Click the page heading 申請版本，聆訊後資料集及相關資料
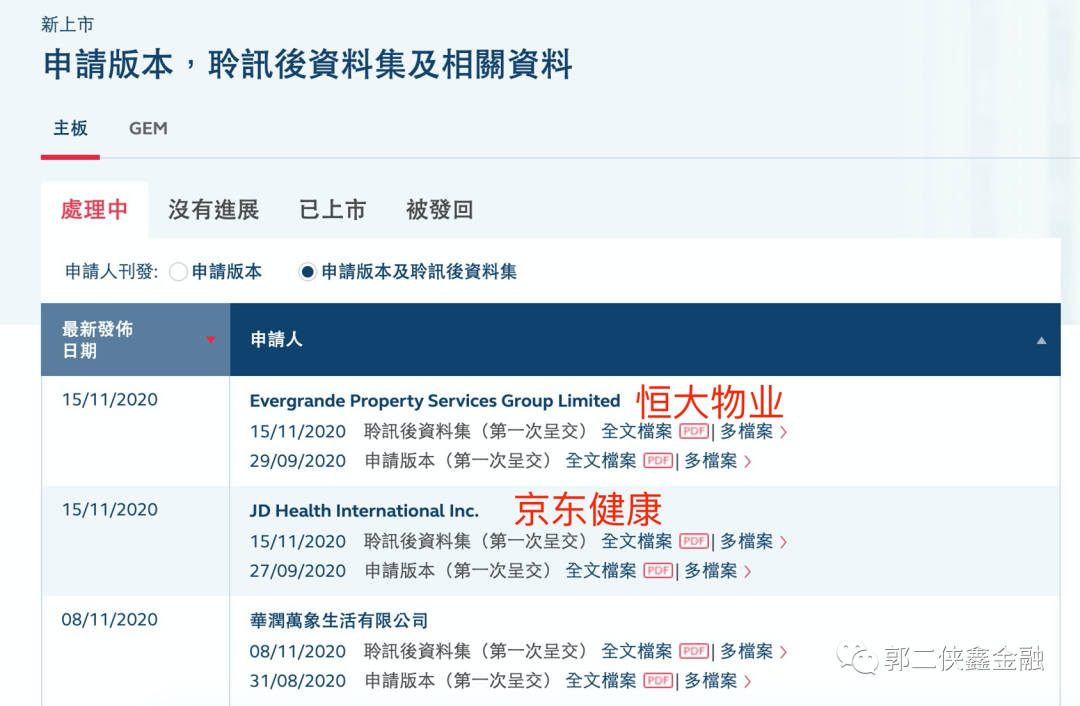The height and width of the screenshot is (706, 1080). pos(307,64)
